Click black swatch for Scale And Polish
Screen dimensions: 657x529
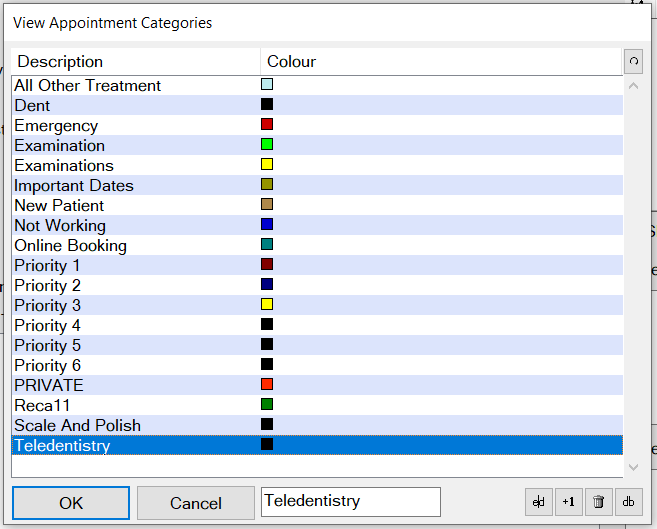pyautogui.click(x=267, y=424)
